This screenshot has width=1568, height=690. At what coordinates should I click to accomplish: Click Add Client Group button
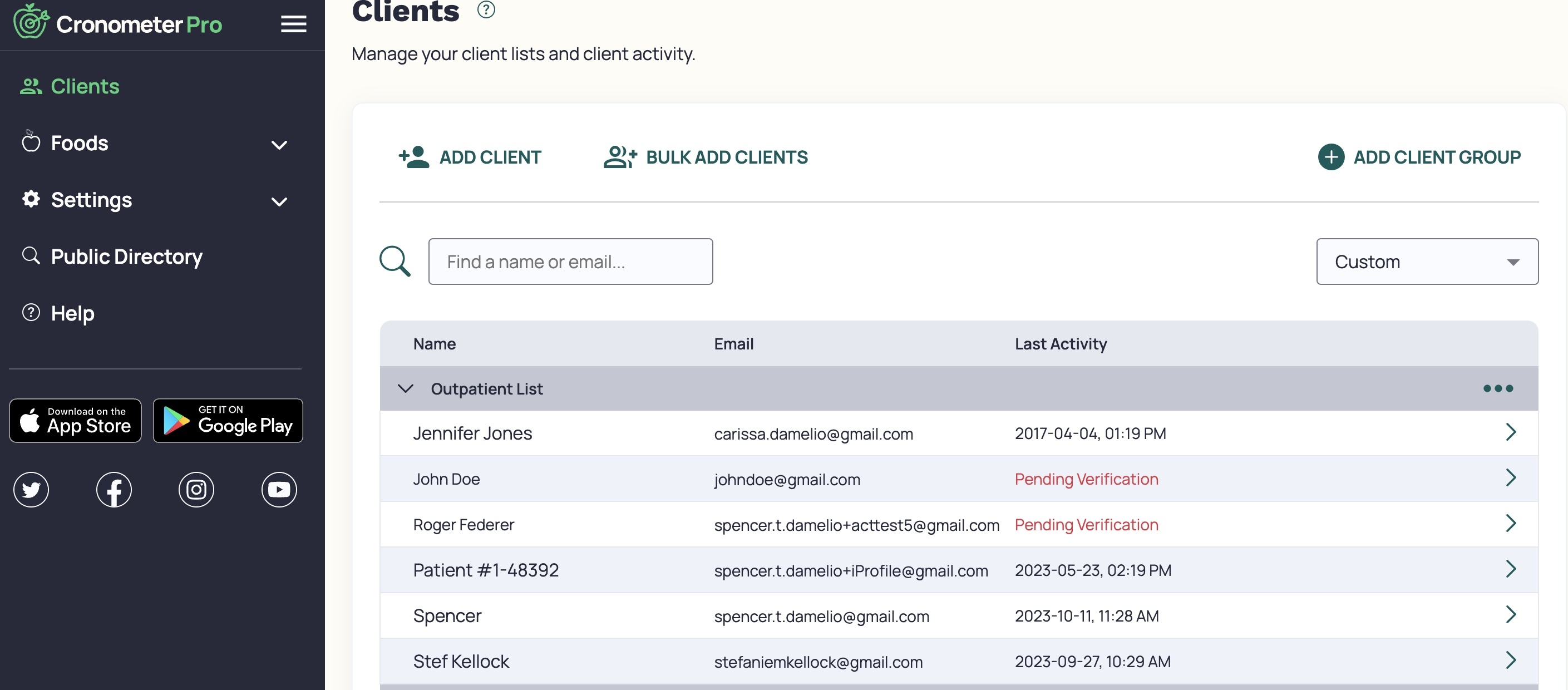[1419, 157]
